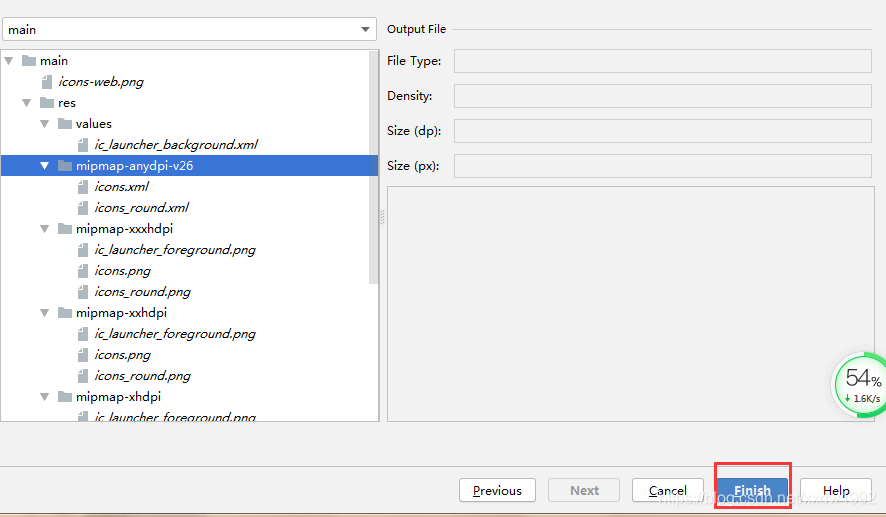886x517 pixels.
Task: Click the Cancel button
Action: coord(667,490)
